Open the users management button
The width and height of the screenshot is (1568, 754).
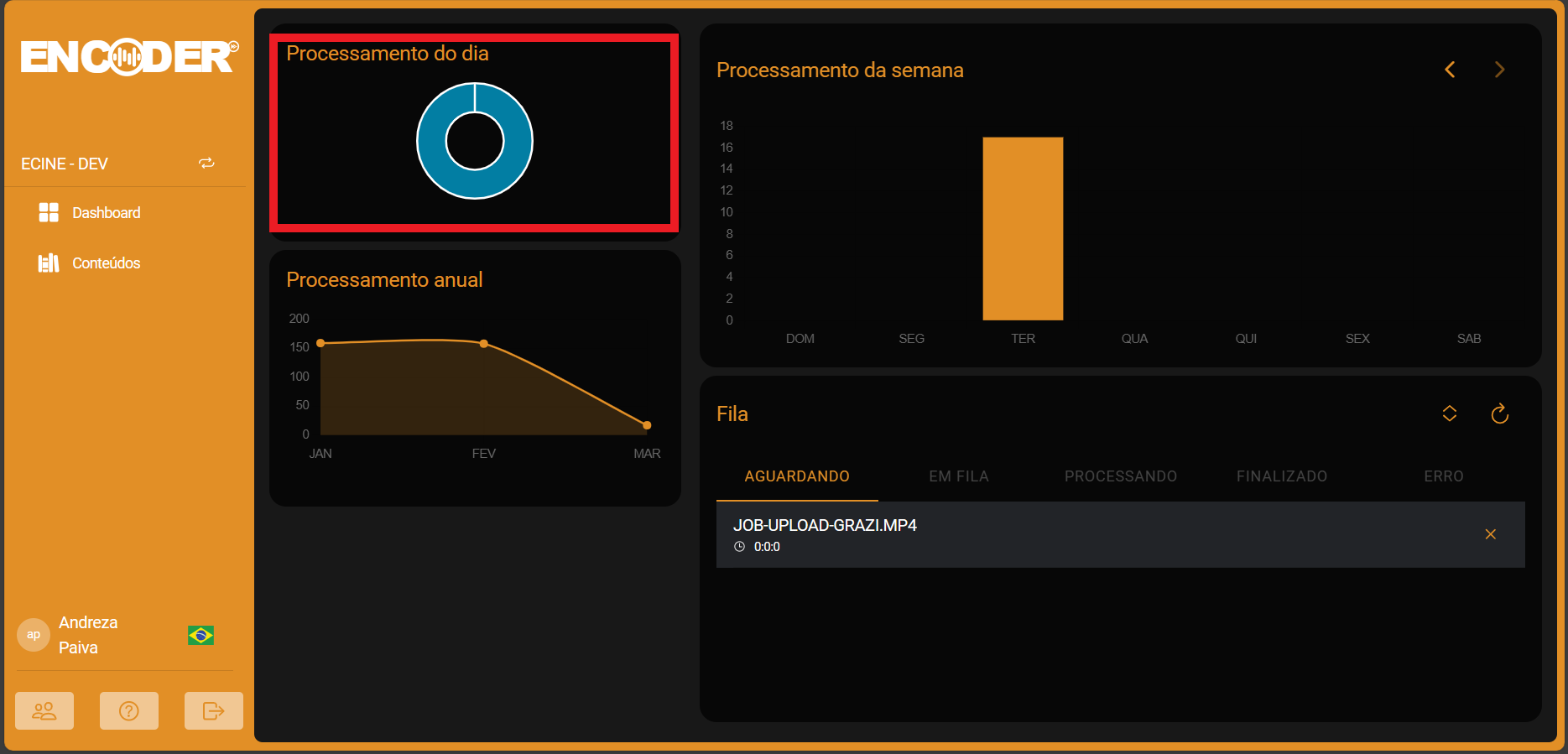click(44, 711)
